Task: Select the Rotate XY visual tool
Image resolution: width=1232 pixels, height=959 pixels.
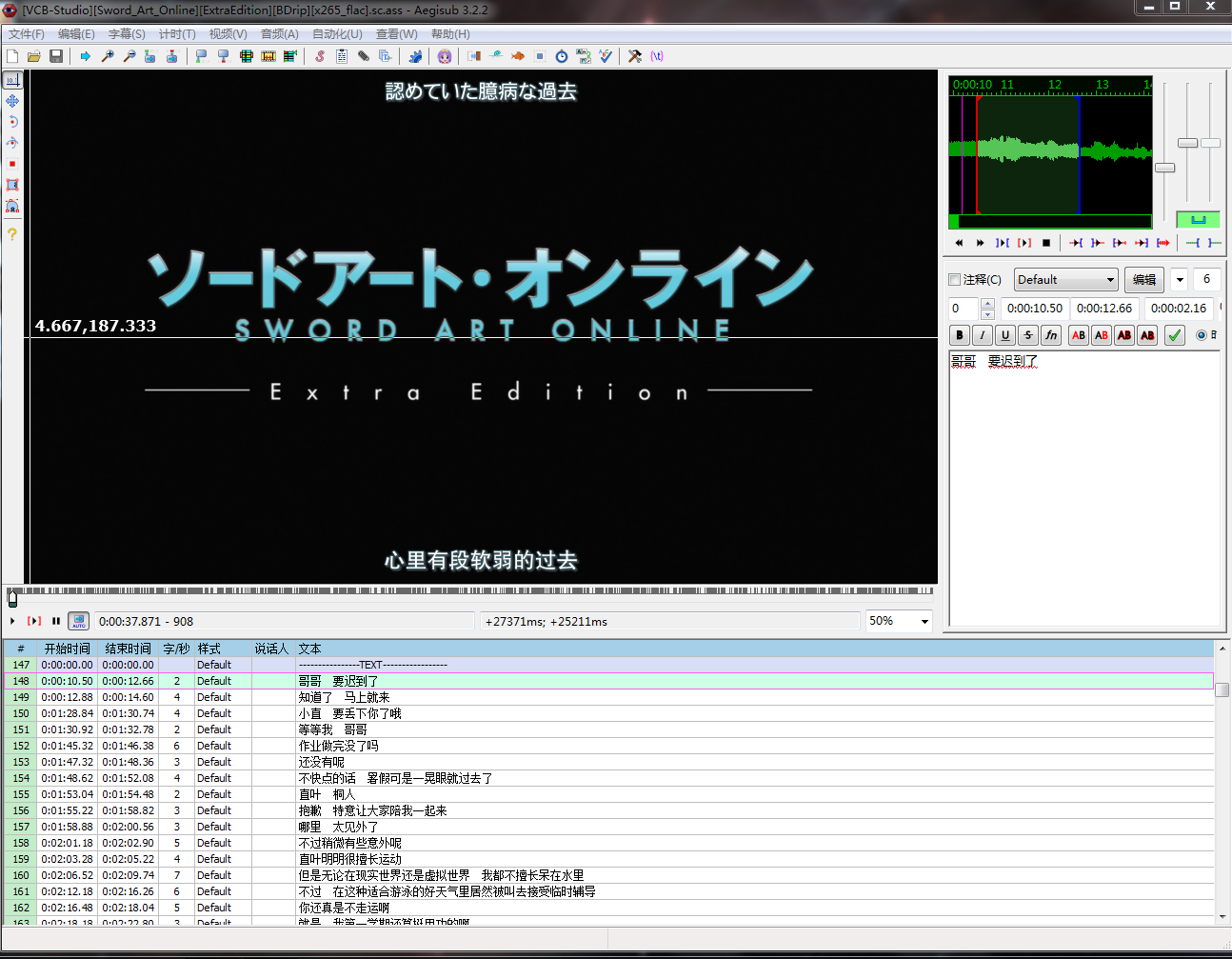Action: (12, 143)
